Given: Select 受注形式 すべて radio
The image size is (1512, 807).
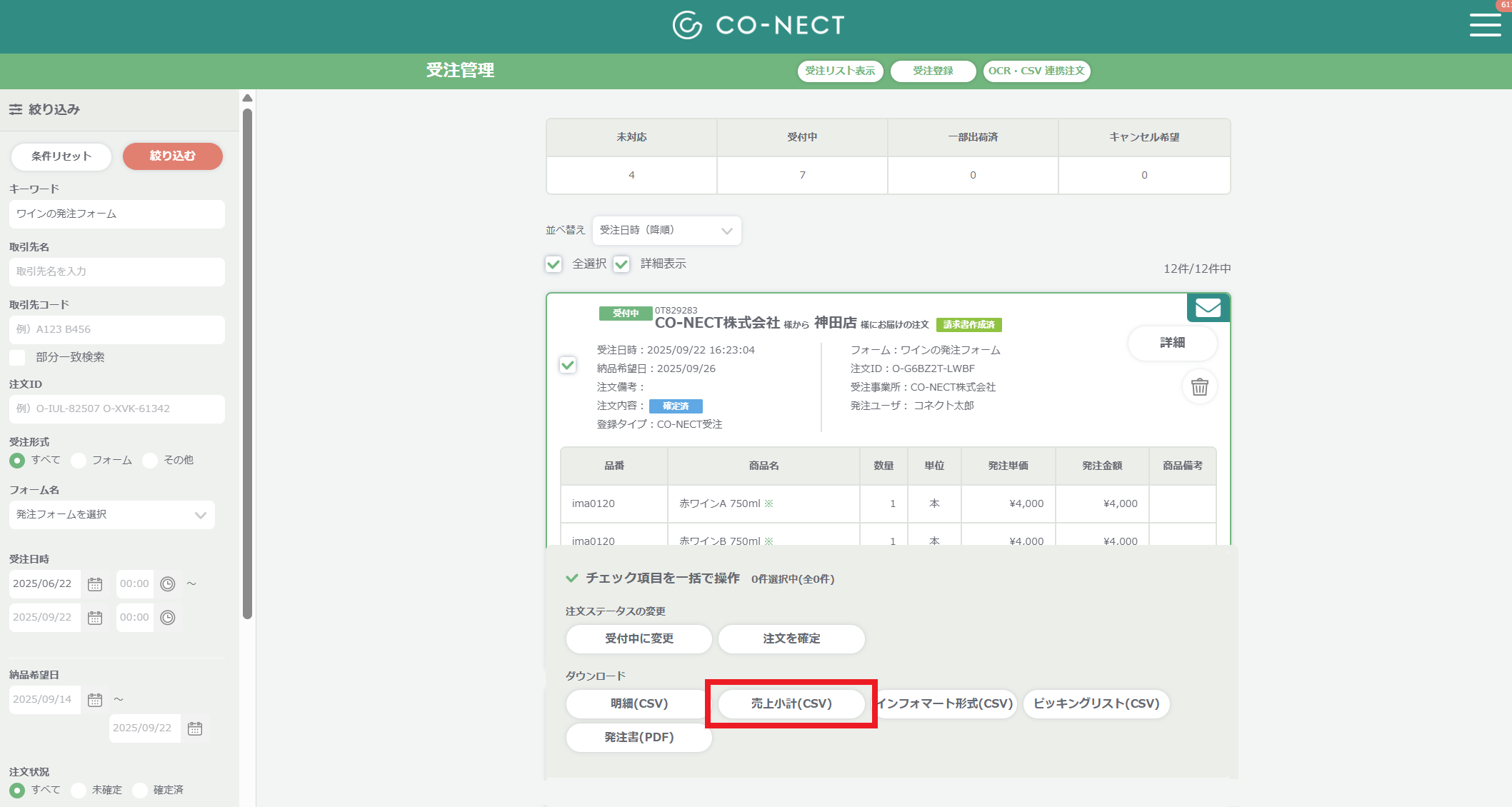Looking at the screenshot, I should coord(17,461).
